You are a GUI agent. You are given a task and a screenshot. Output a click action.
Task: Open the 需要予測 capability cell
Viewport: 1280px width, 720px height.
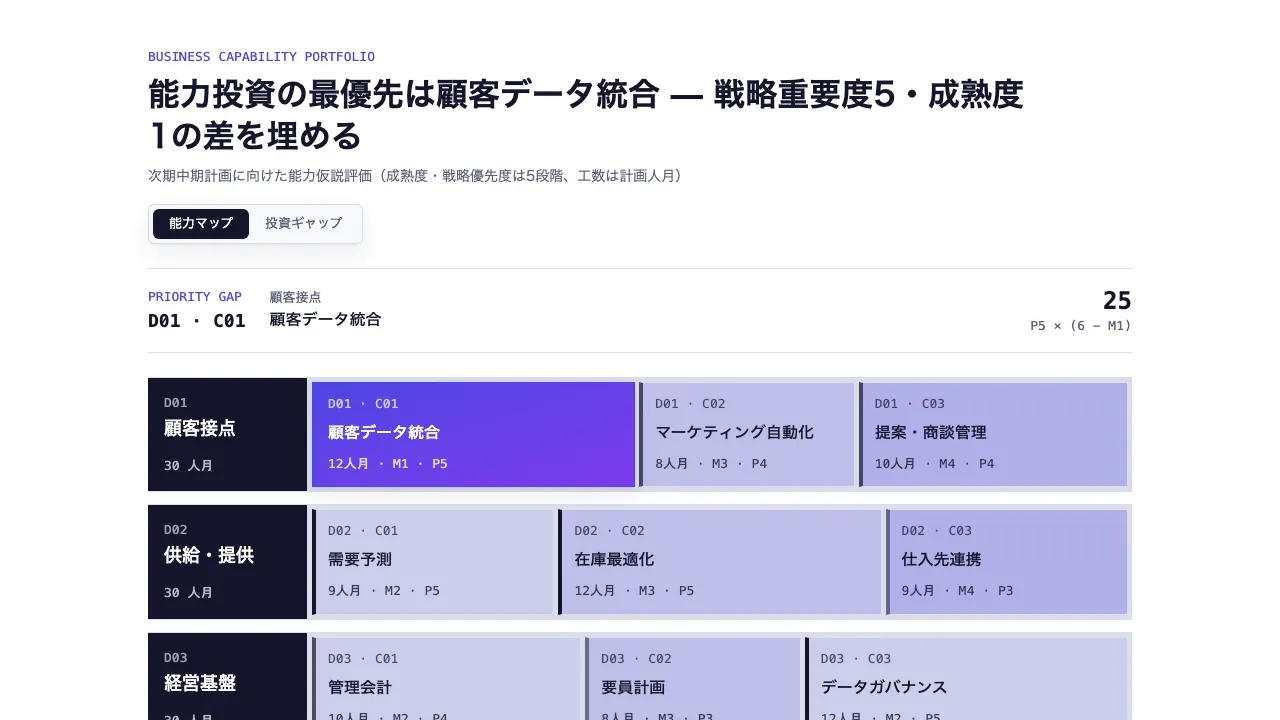(433, 562)
